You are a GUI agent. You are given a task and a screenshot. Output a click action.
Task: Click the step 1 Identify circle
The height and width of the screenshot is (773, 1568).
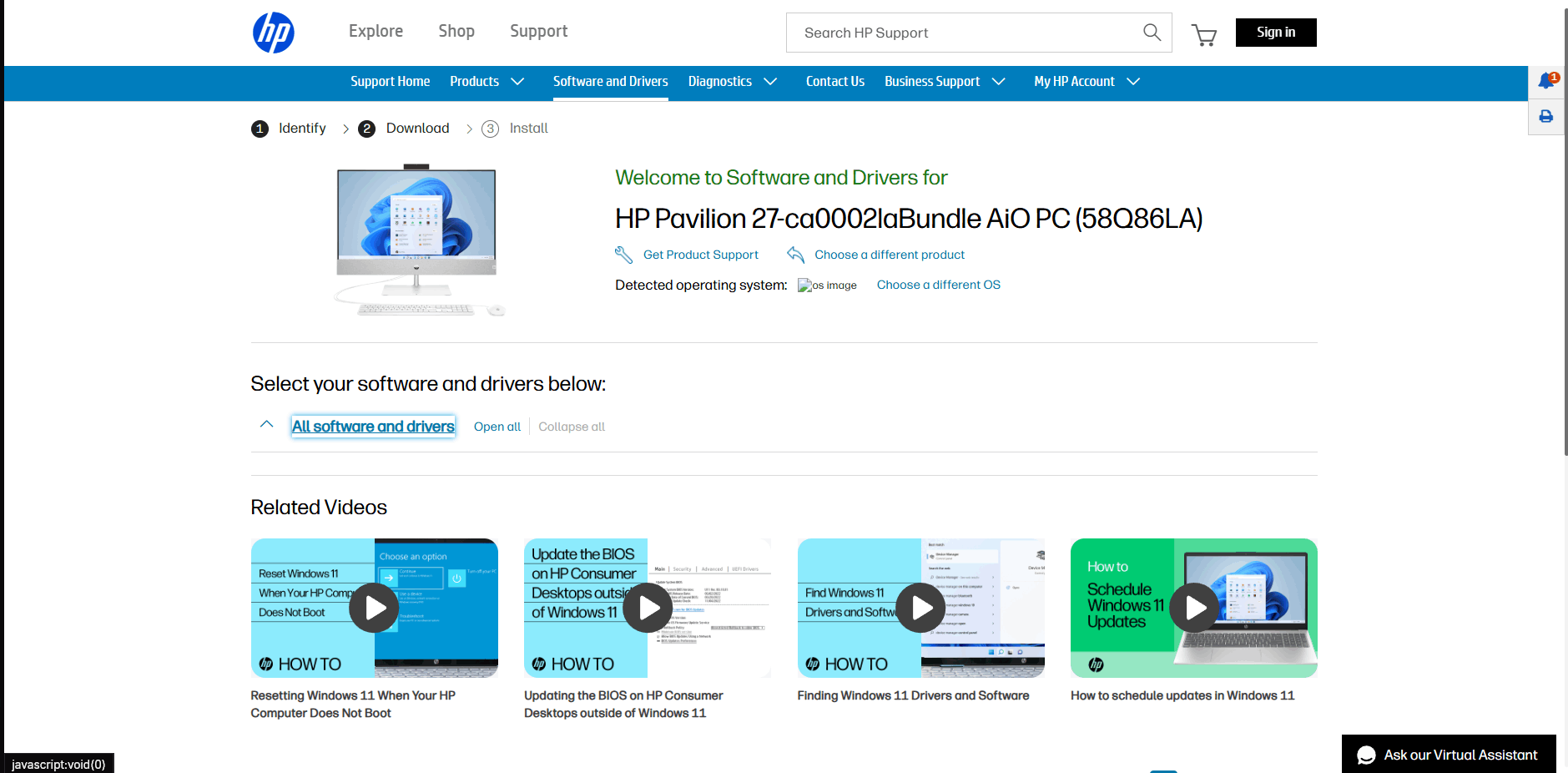click(260, 129)
